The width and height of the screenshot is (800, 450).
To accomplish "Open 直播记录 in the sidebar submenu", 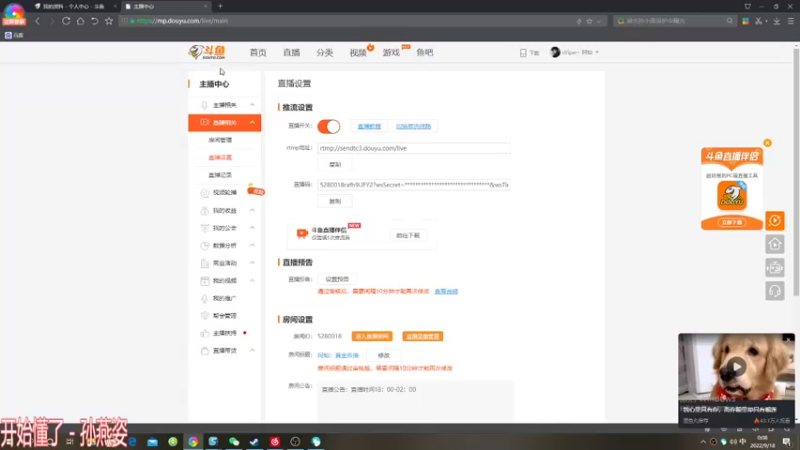I will [x=220, y=175].
